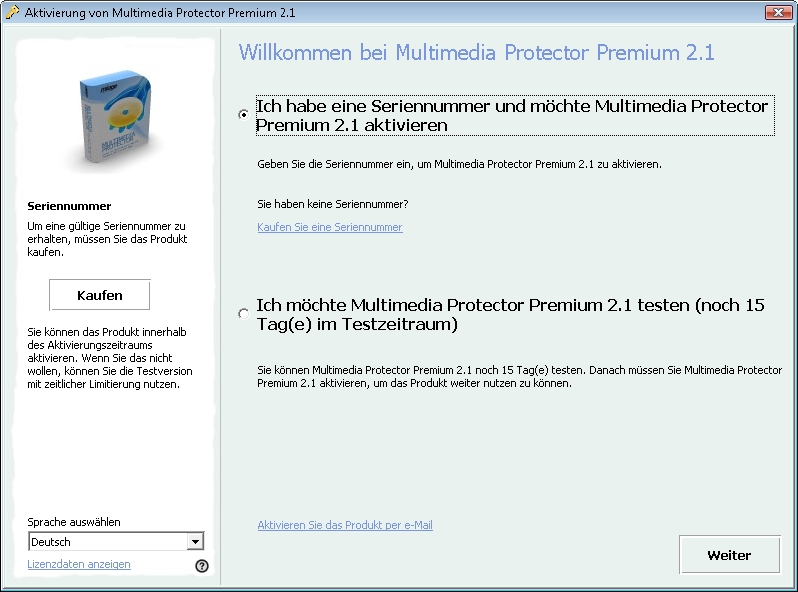Click the 'Sprache auswählen' label
Screen dimensions: 798x592
pos(74,522)
